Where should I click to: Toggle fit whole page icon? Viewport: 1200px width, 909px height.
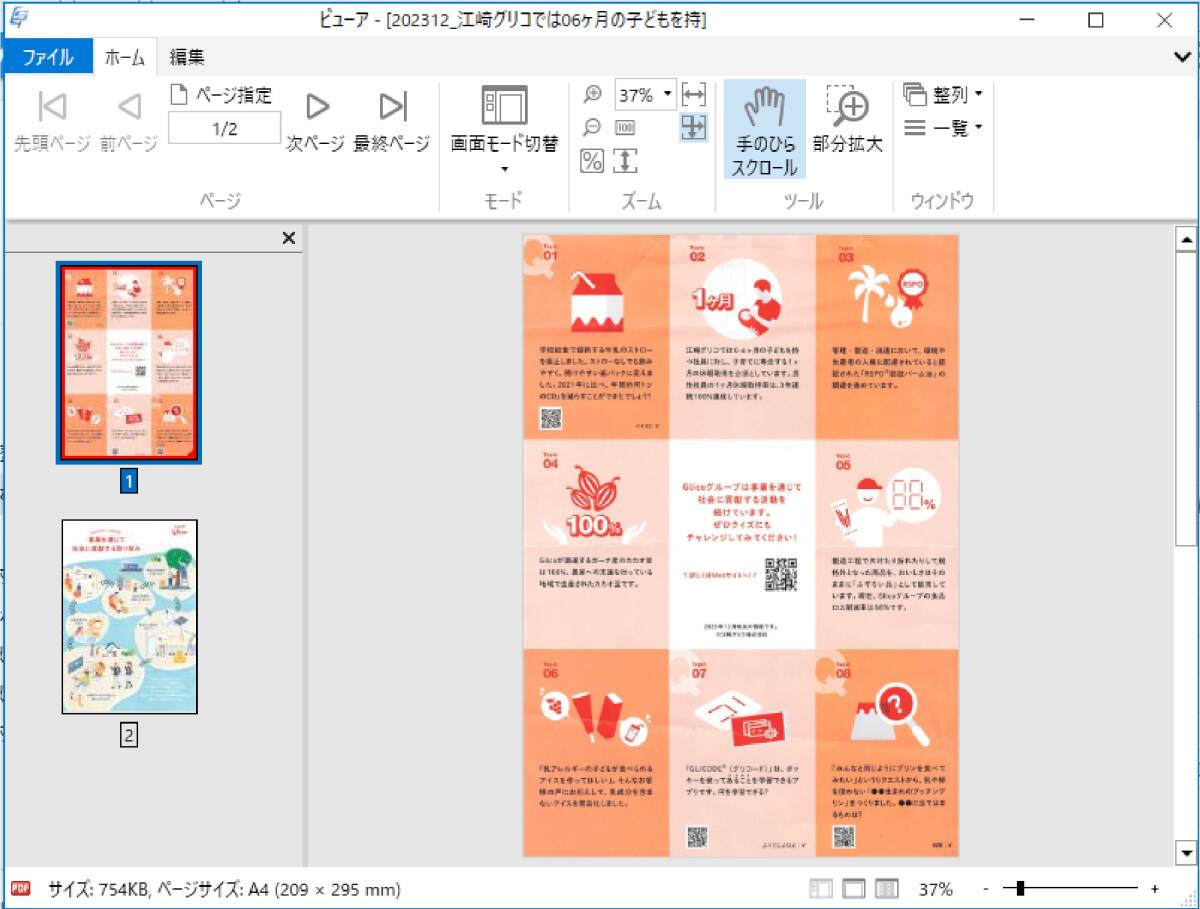coord(693,127)
